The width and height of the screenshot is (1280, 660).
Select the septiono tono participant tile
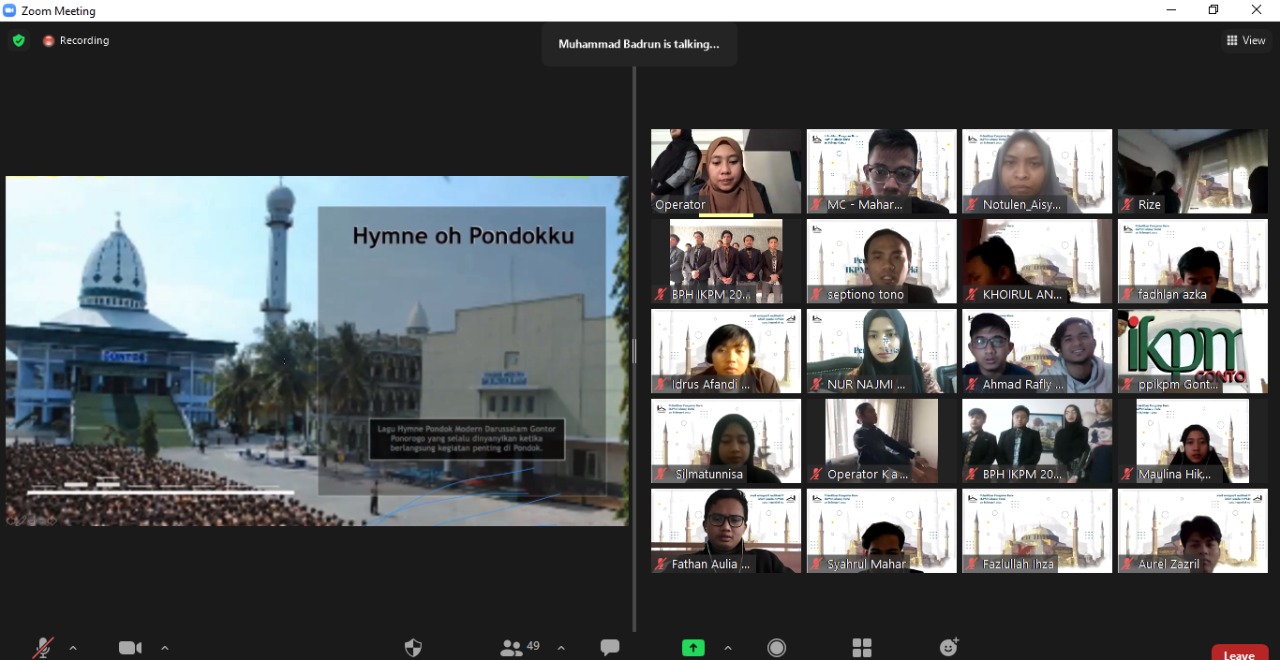tap(882, 261)
